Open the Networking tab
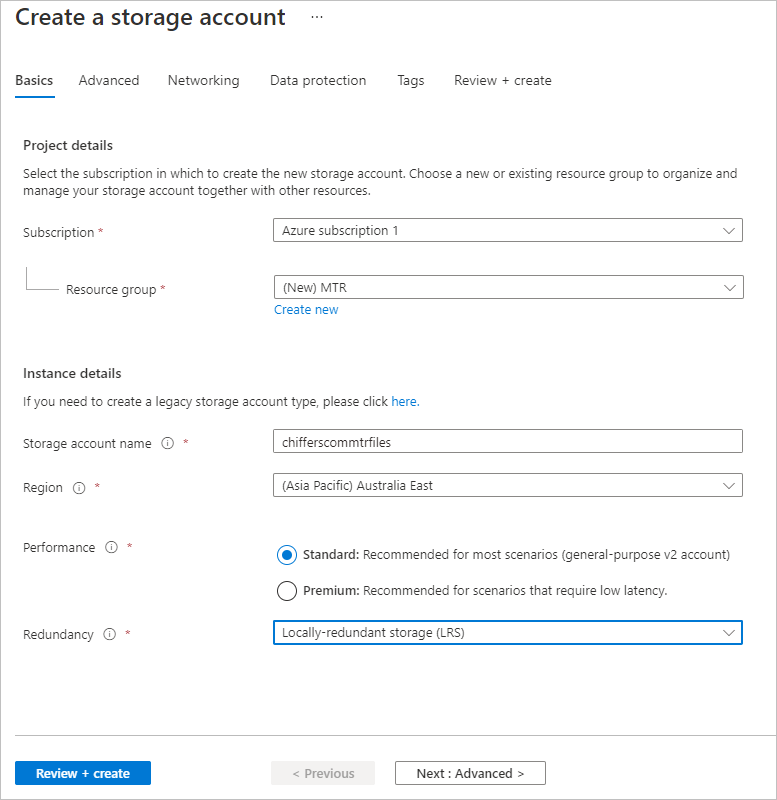Viewport: 777px width, 800px height. [x=203, y=80]
